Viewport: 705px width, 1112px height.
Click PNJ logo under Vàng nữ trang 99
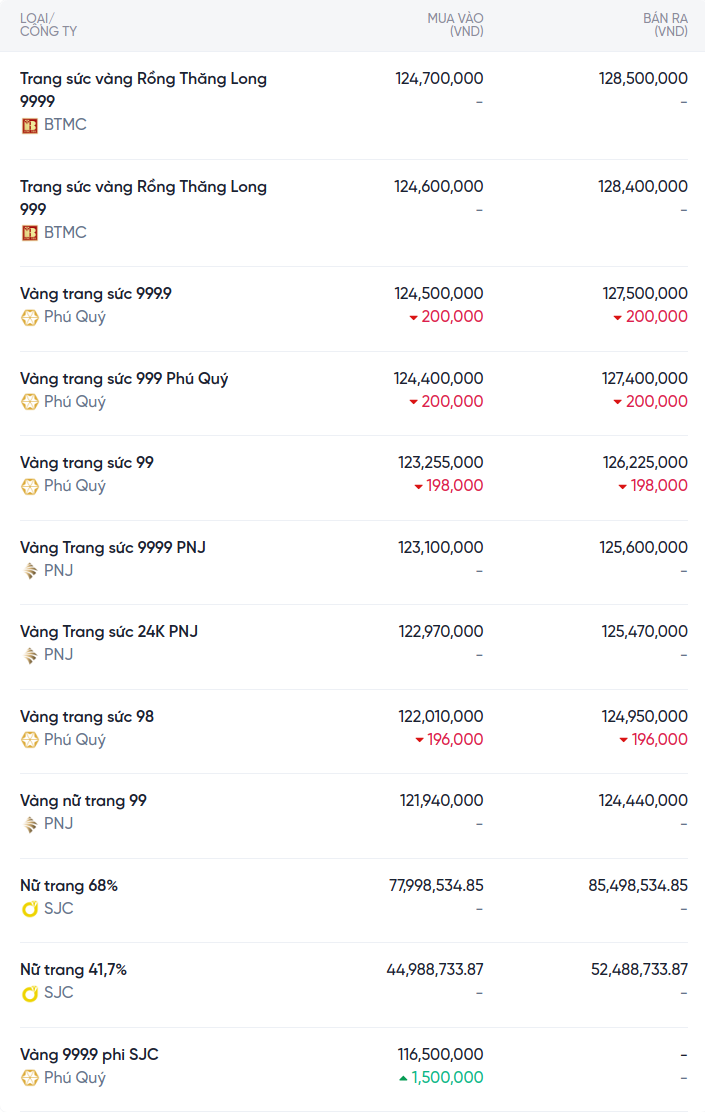30,824
